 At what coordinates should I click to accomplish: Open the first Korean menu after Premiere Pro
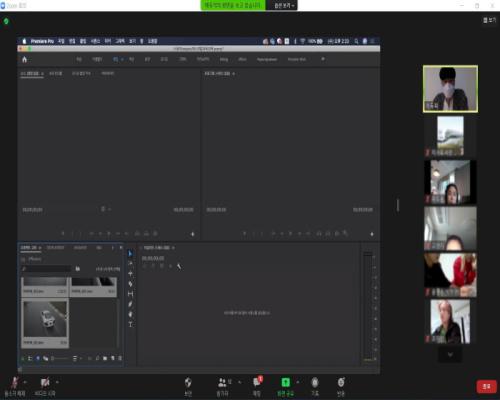coord(61,41)
